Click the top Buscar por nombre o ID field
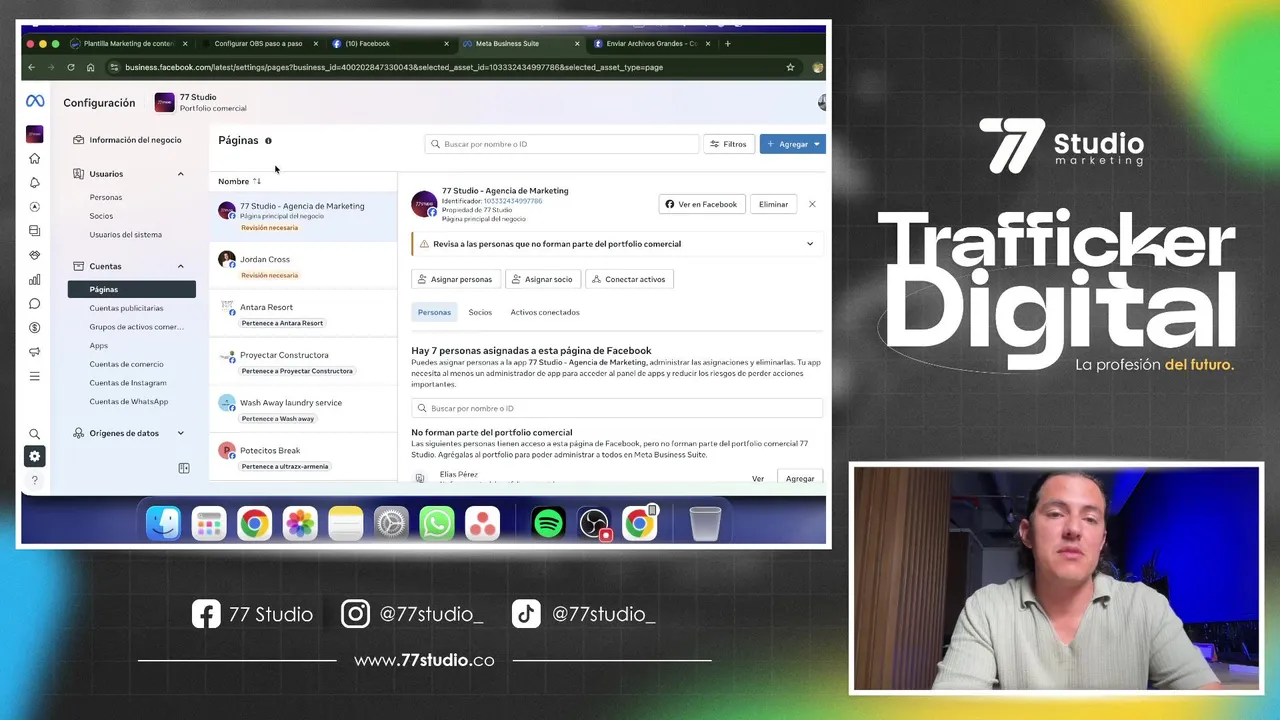Image resolution: width=1280 pixels, height=720 pixels. coord(562,144)
